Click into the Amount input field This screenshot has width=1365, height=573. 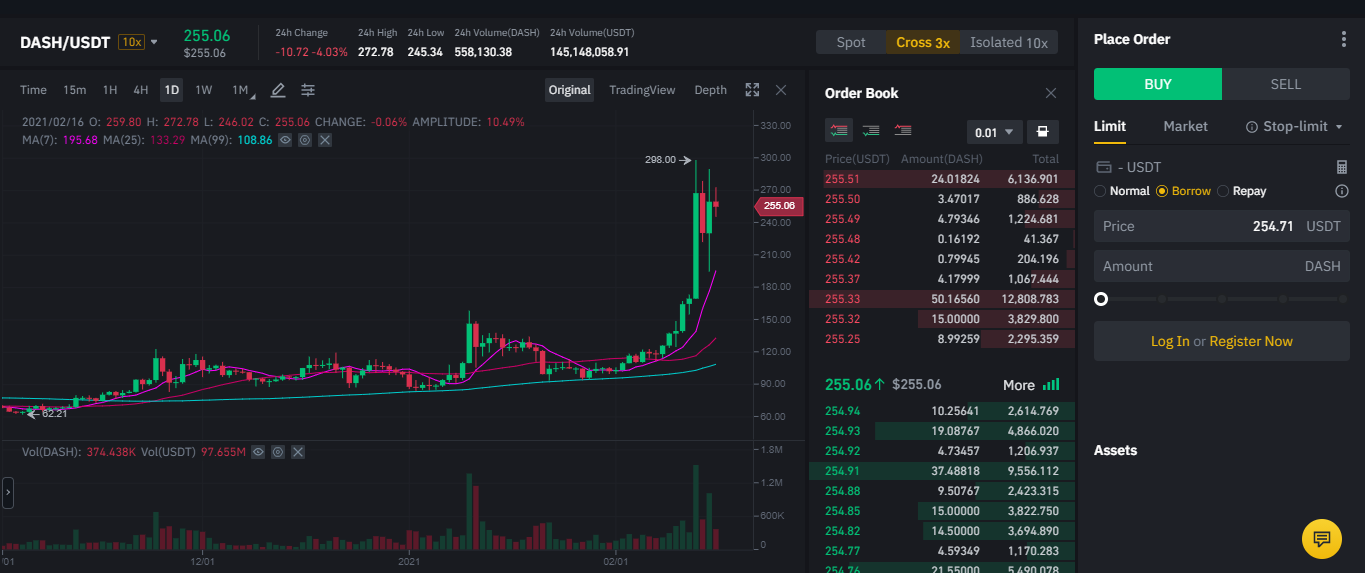coord(1222,266)
